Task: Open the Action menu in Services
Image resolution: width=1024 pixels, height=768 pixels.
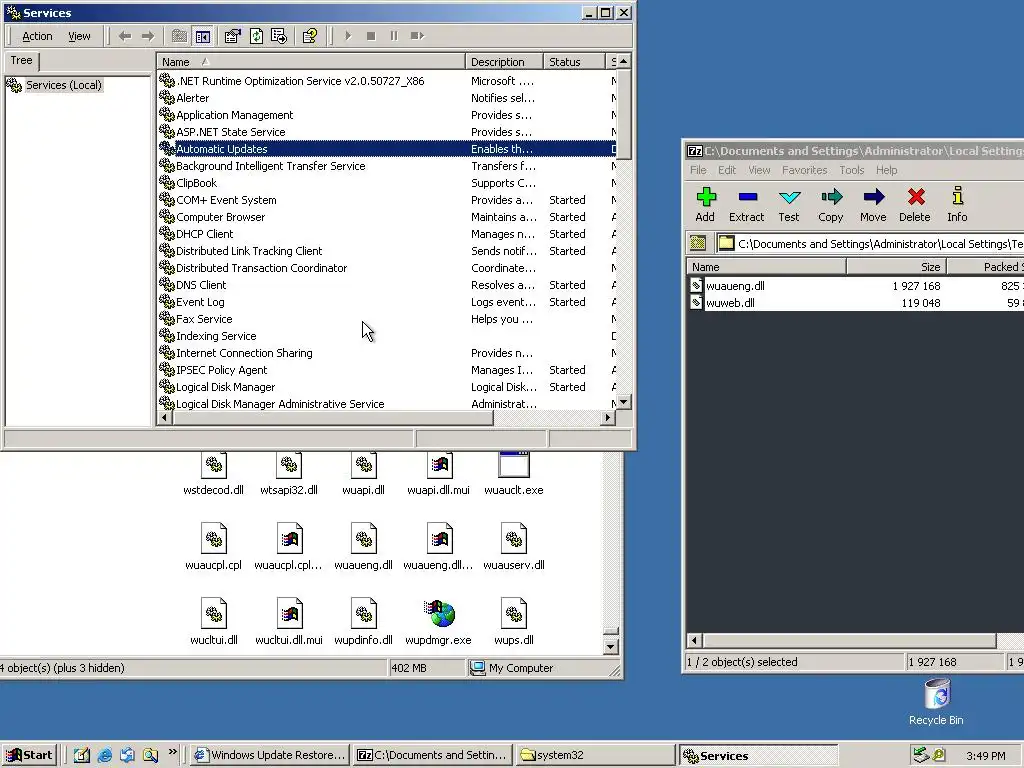Action: tap(37, 36)
